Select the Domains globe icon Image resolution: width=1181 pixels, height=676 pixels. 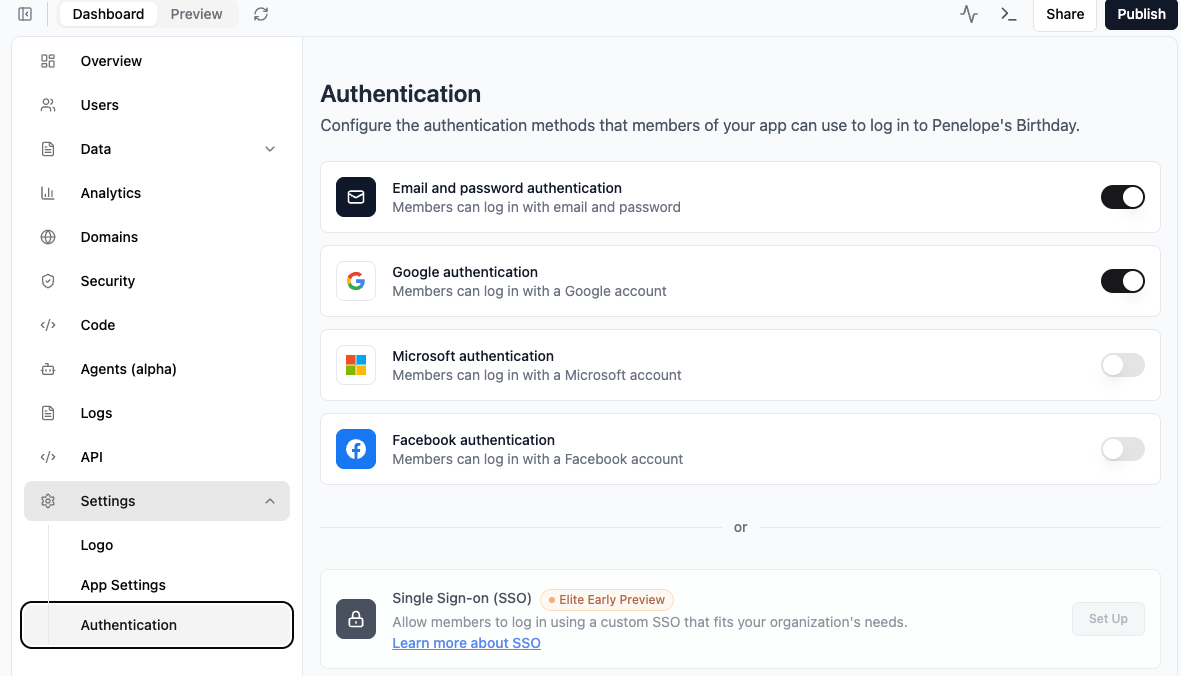tap(48, 237)
